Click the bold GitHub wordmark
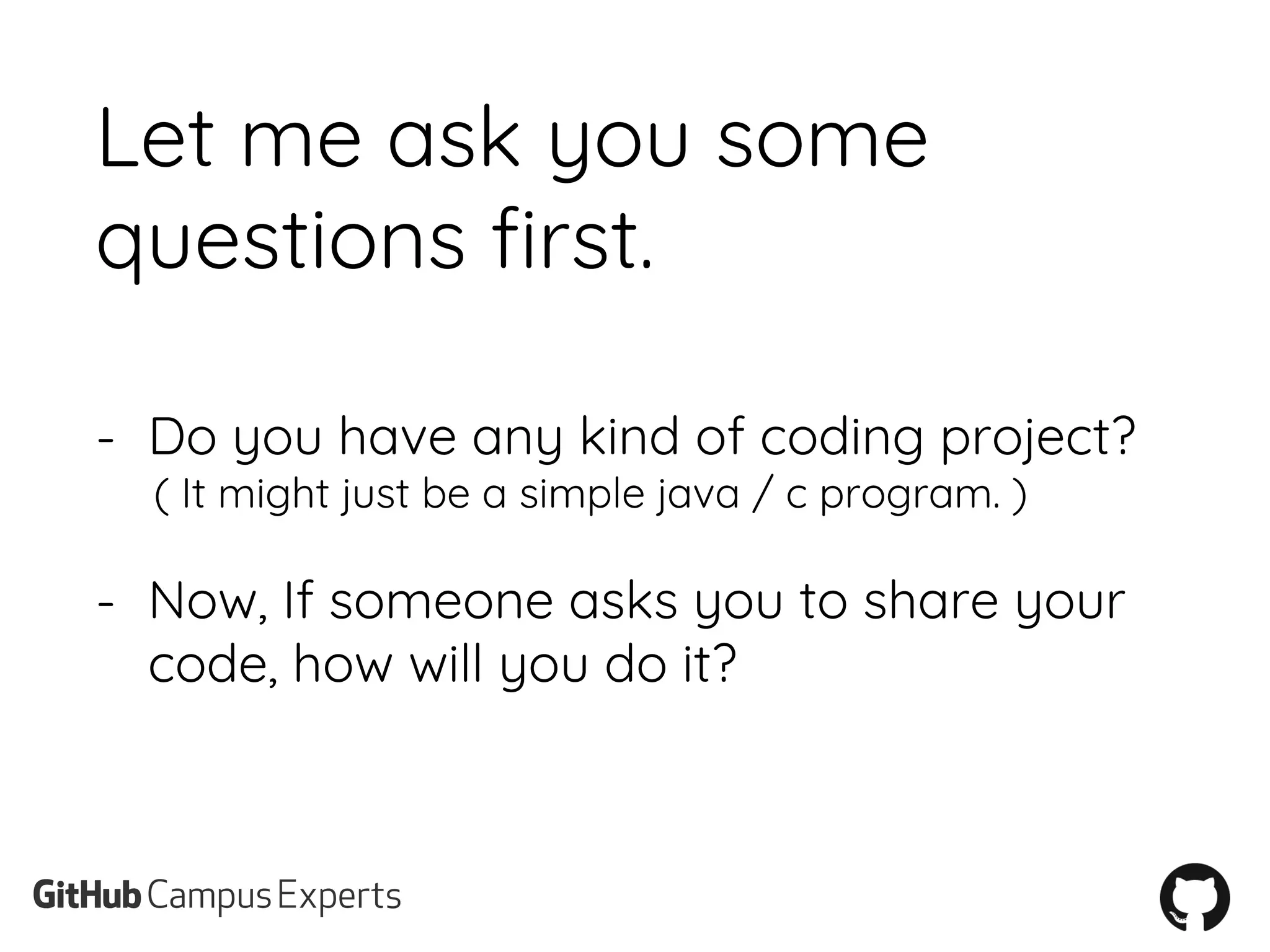The image size is (1270, 952). (87, 896)
